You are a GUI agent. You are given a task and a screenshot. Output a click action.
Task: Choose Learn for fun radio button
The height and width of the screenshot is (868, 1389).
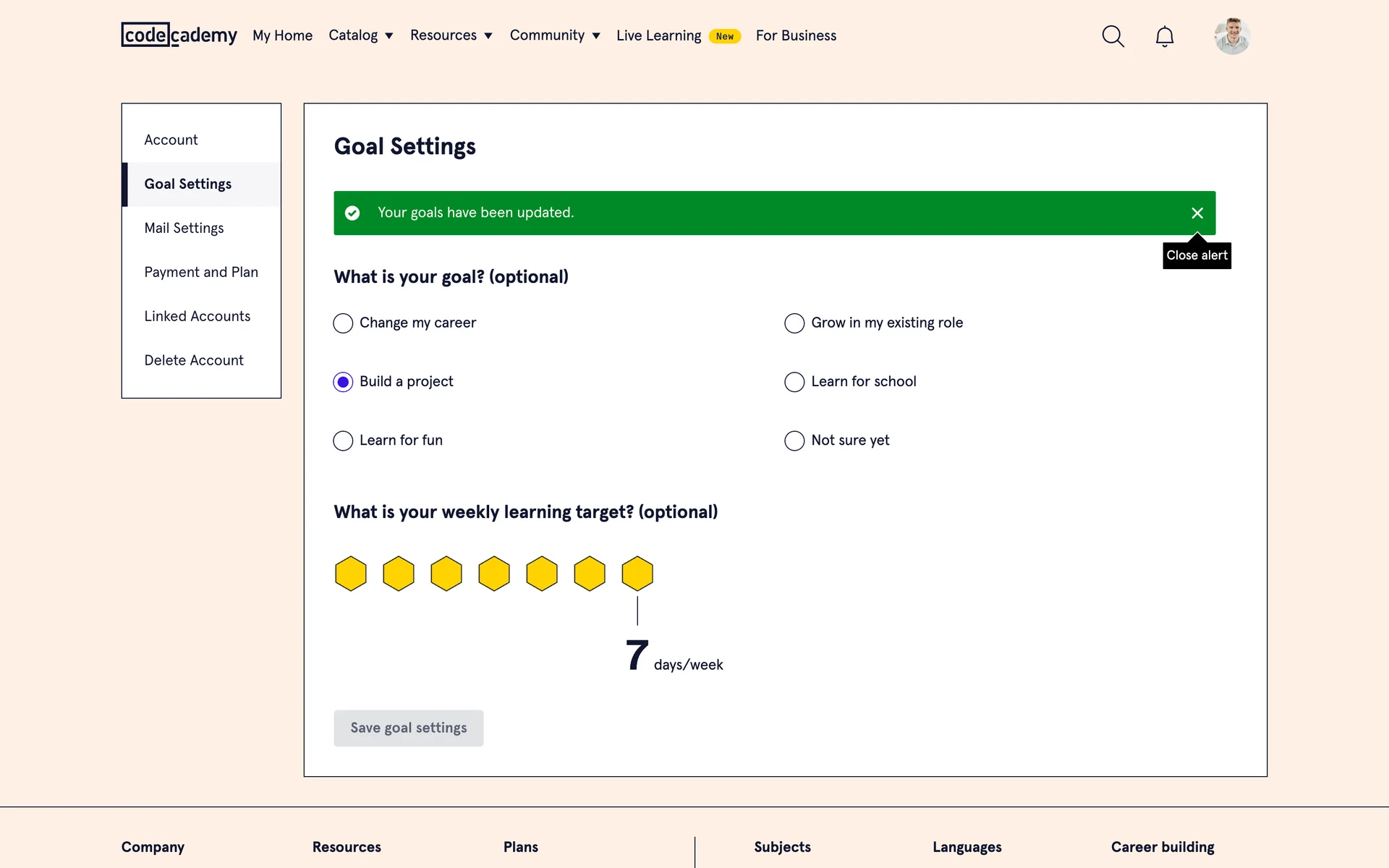343,441
